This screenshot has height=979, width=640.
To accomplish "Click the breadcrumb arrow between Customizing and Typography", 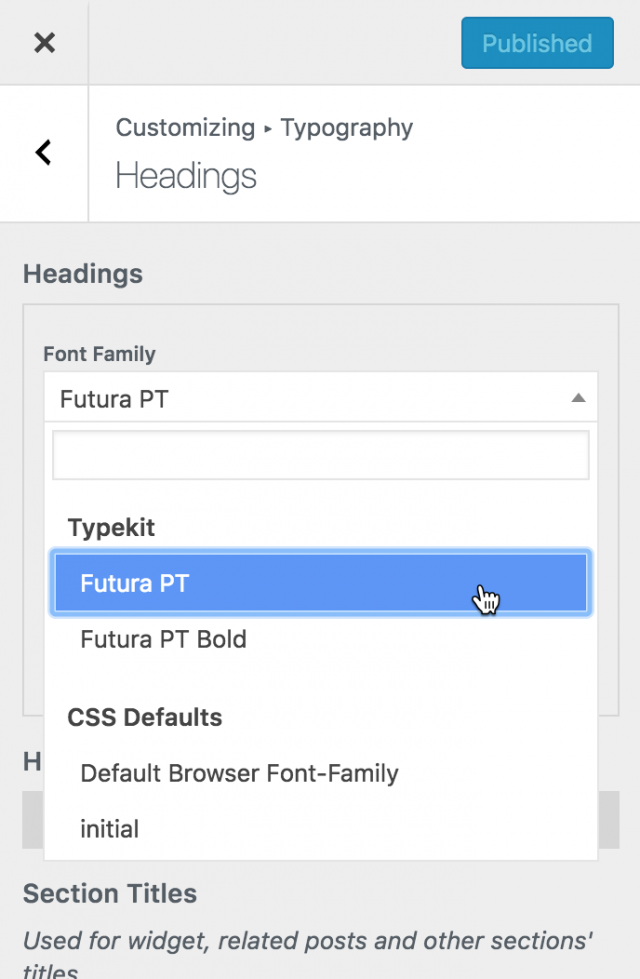I will (x=266, y=128).
